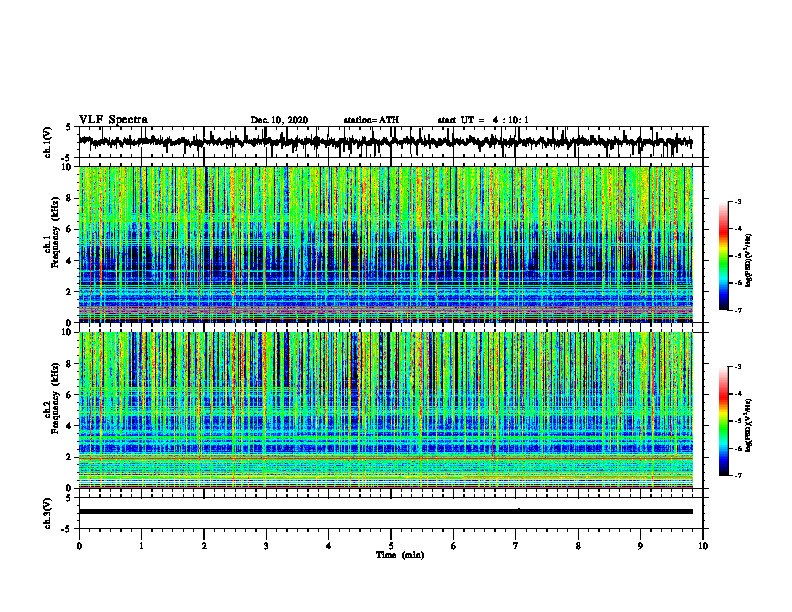Click the log(PSD) label beside ch.2 colorbar

pyautogui.click(x=749, y=425)
